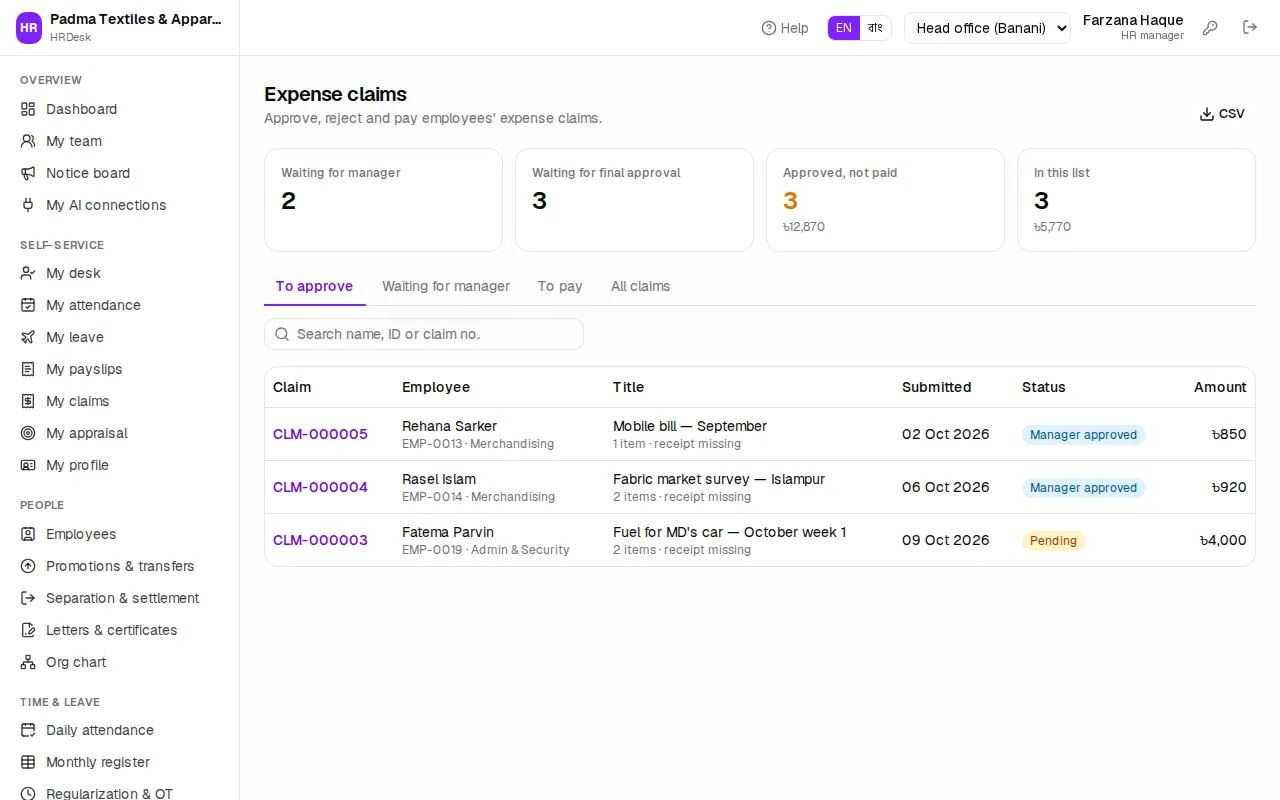Open claim CLM-000003
The image size is (1280, 800).
320,540
